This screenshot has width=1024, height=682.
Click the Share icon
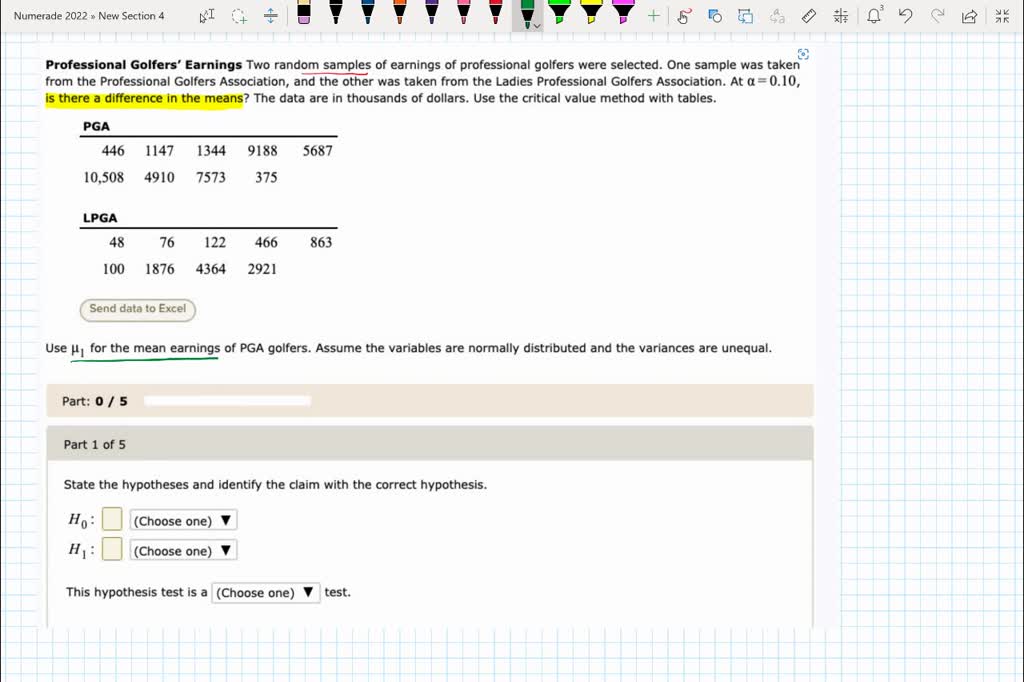point(967,16)
